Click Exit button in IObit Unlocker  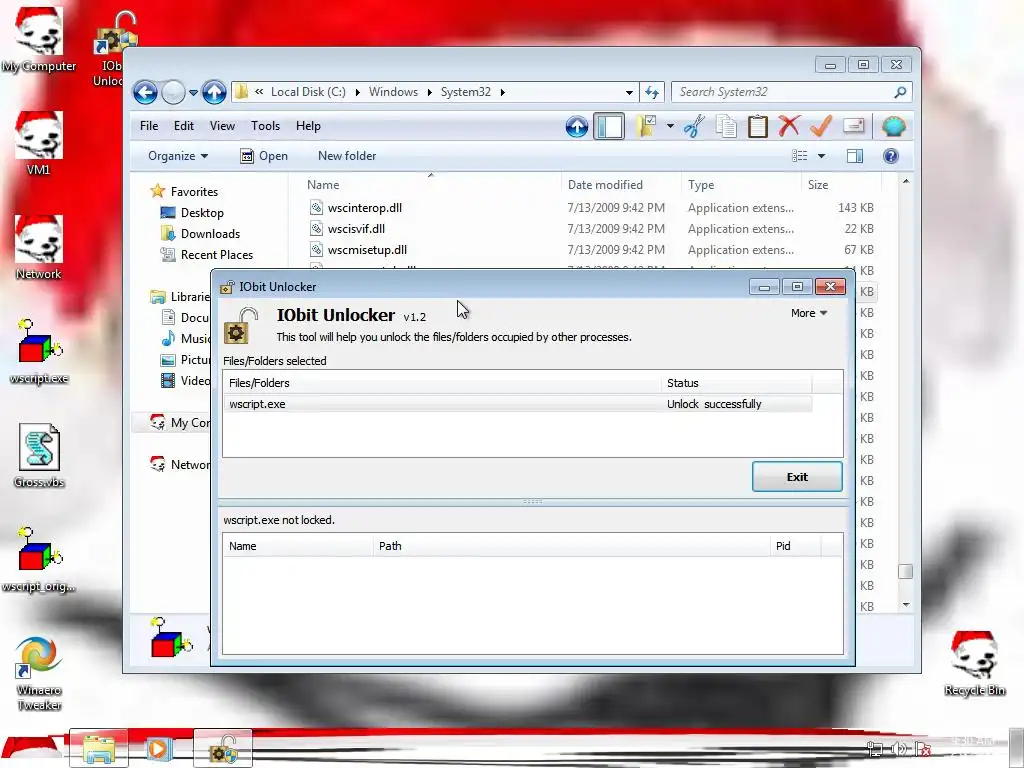pos(797,477)
